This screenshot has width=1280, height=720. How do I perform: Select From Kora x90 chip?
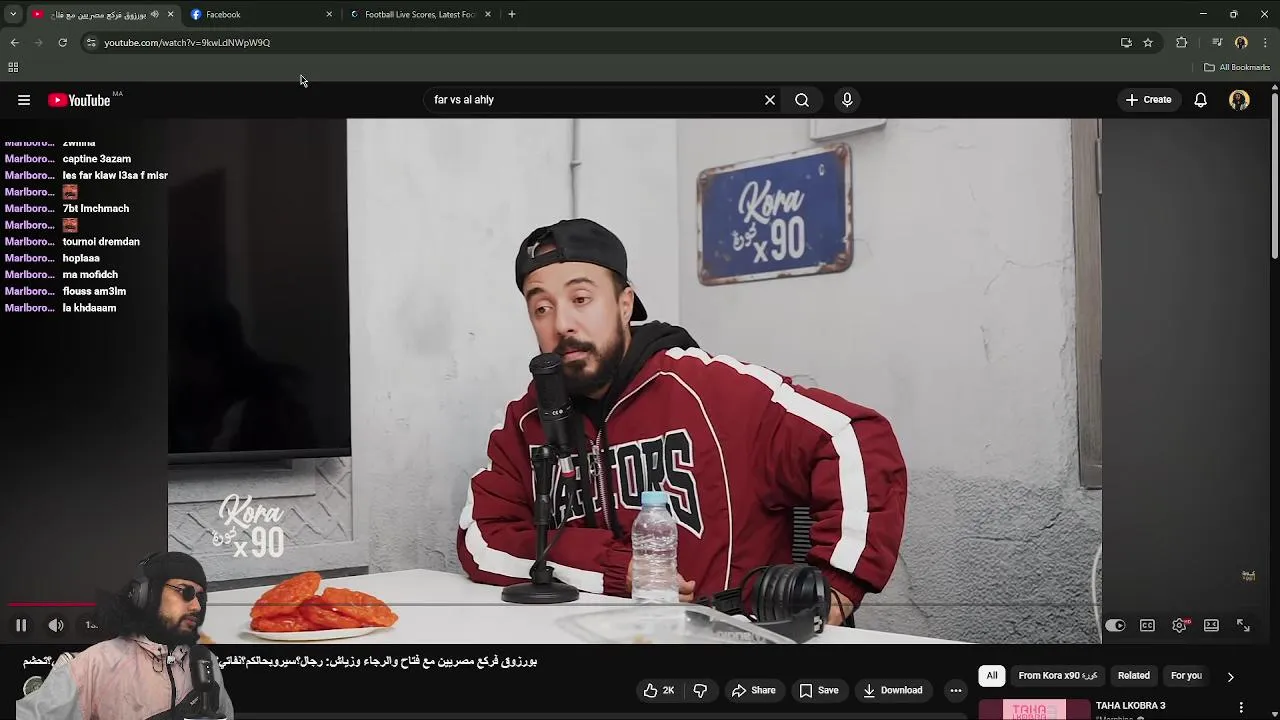click(x=1058, y=676)
